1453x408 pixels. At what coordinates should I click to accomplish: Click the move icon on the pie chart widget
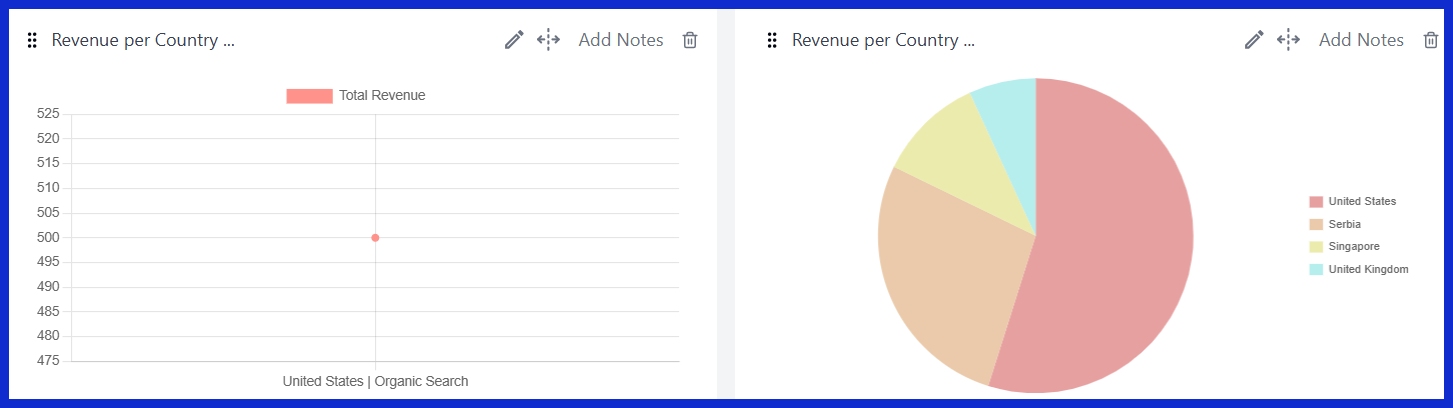click(1288, 40)
